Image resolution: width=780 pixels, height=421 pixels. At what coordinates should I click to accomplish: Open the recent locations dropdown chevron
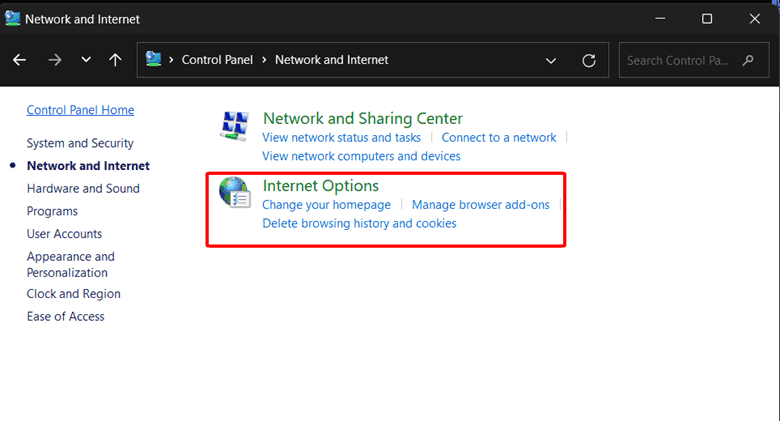click(86, 60)
